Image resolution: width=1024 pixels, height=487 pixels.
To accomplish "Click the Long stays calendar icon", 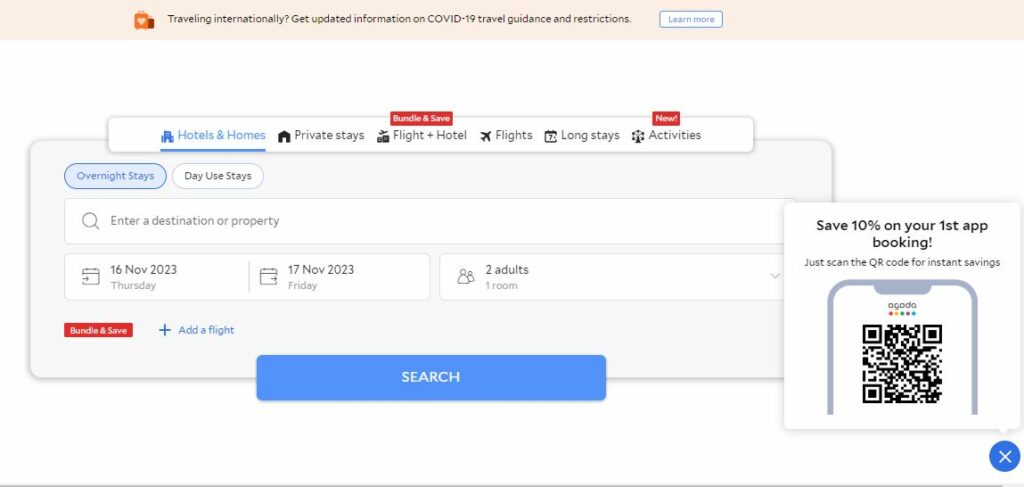I will [x=551, y=136].
